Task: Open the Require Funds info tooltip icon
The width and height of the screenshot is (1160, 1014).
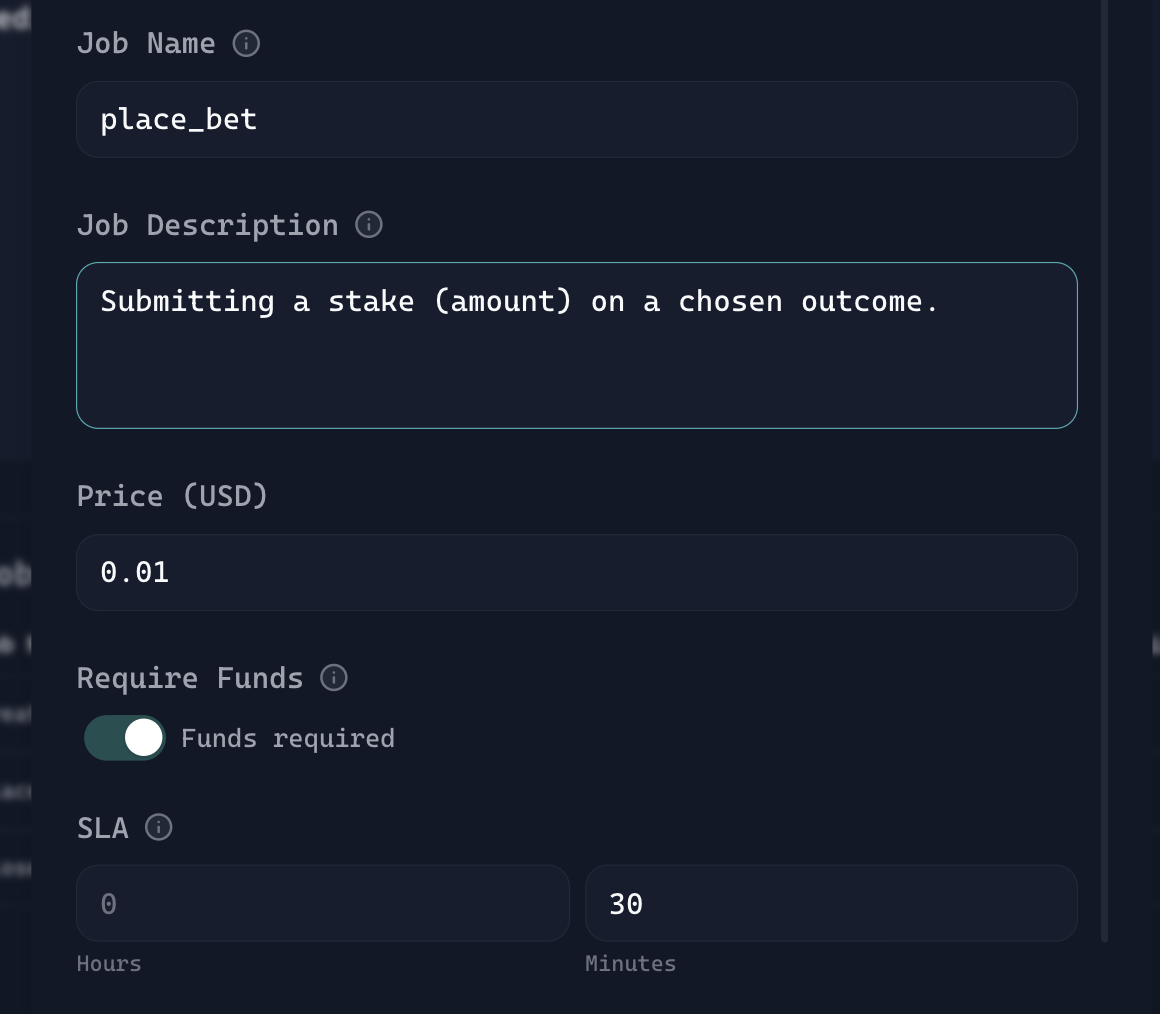Action: click(x=334, y=678)
